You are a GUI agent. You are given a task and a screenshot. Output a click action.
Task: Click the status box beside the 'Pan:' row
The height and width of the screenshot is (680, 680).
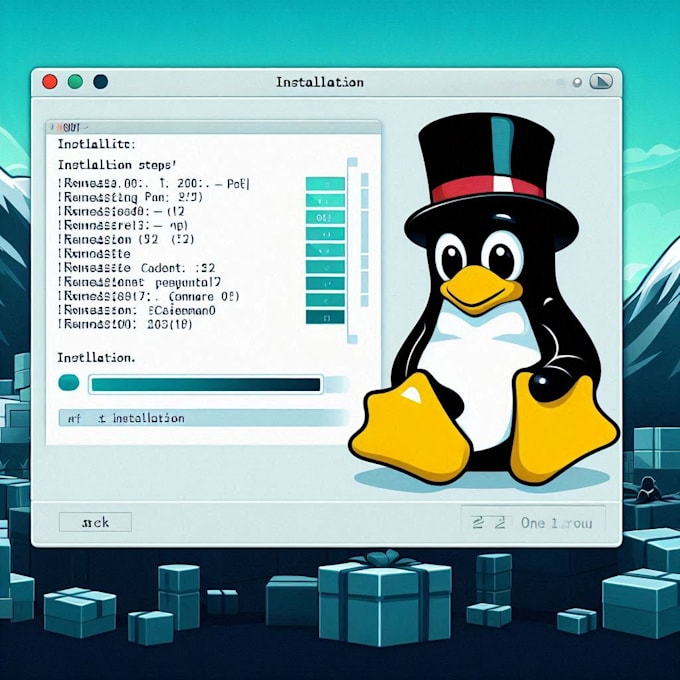325,200
